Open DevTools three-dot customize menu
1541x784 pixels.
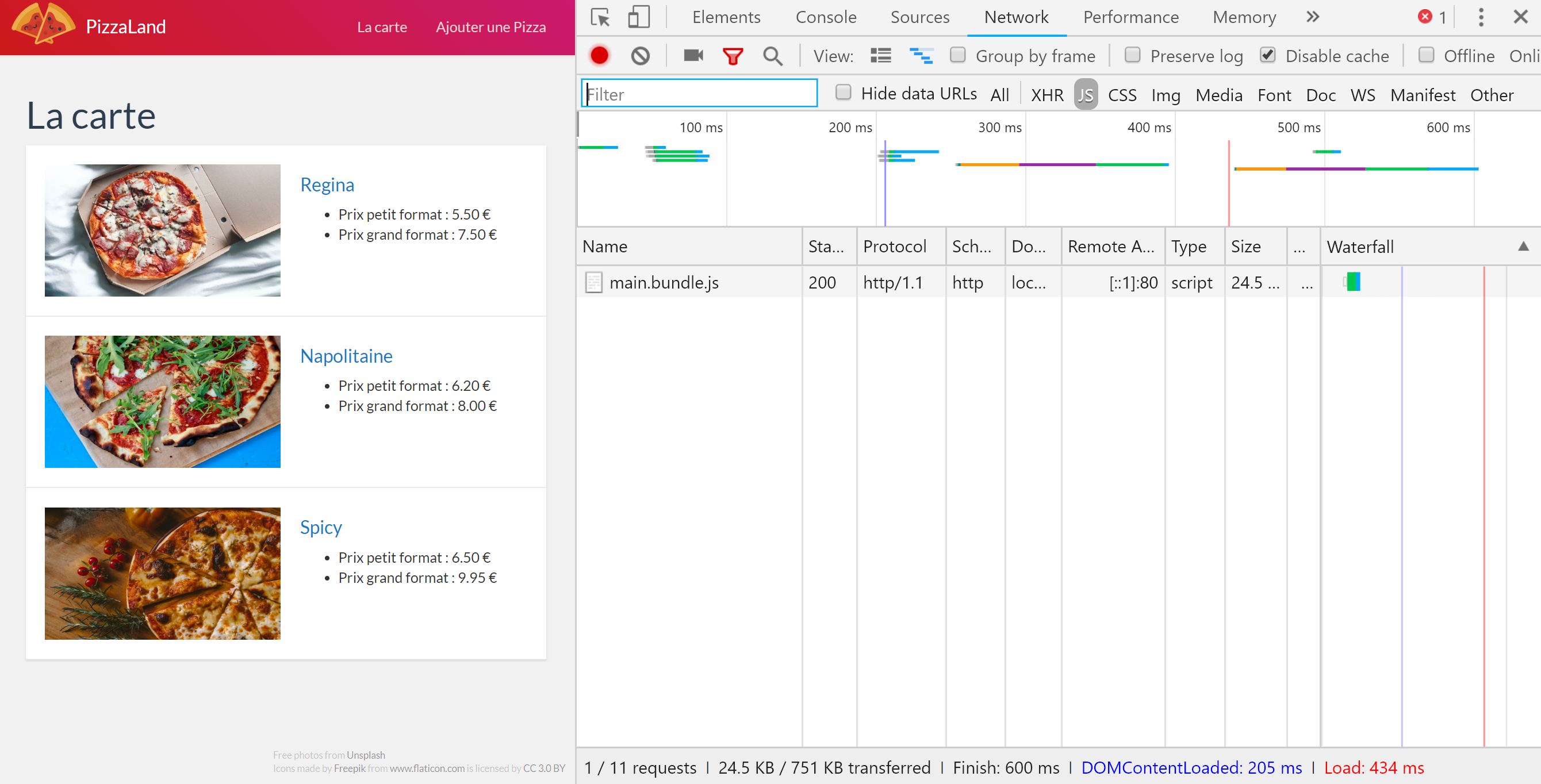(x=1481, y=17)
